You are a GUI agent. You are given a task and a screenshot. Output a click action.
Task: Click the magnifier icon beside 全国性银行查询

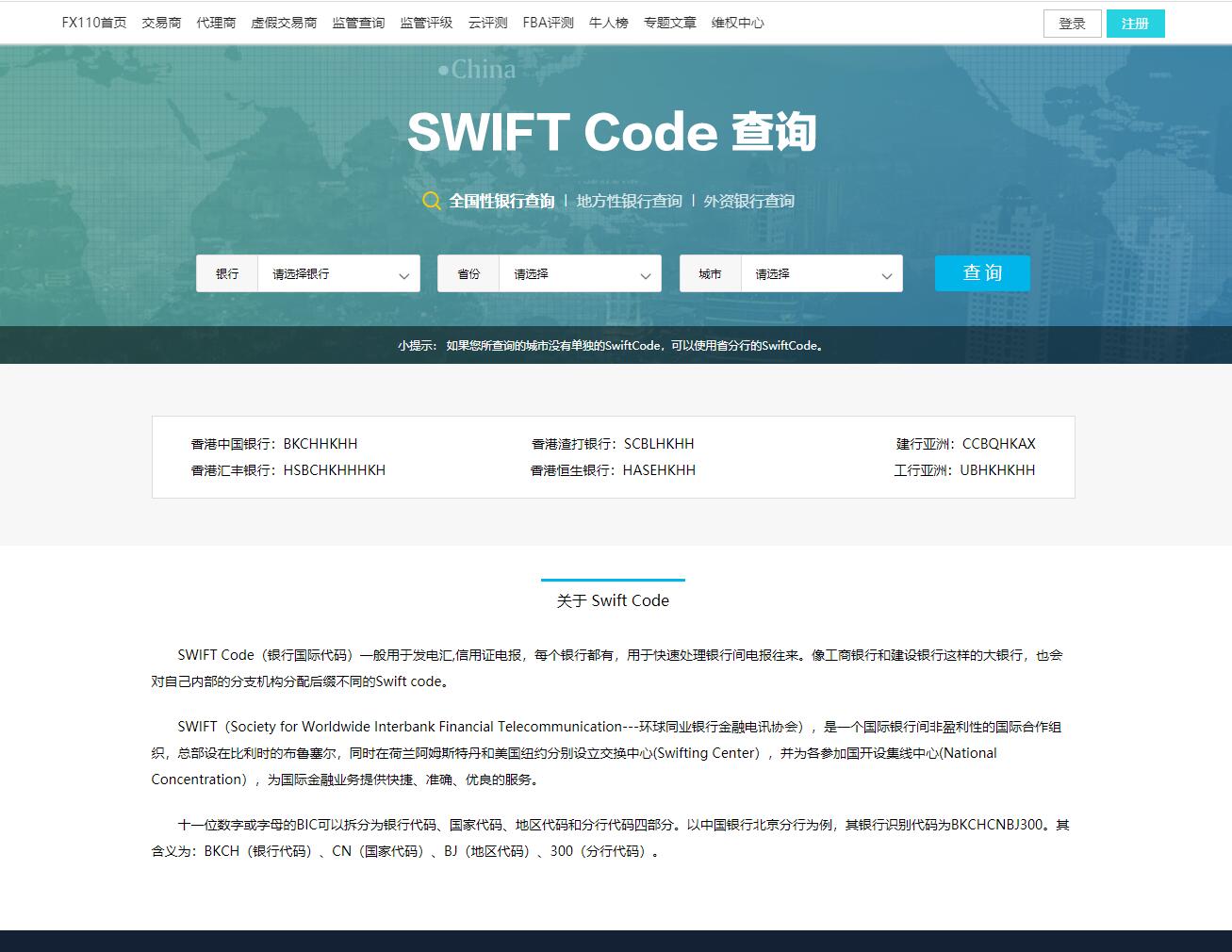[432, 201]
